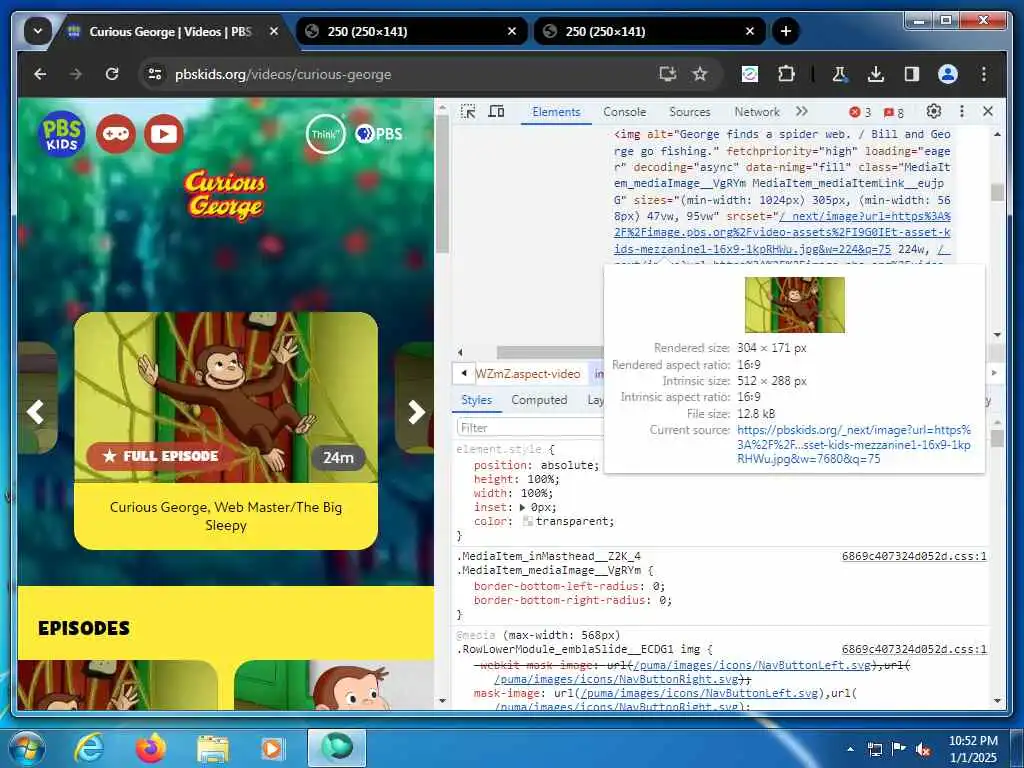Open the PBS Kids Games icon
This screenshot has width=1024, height=768.
(116, 134)
